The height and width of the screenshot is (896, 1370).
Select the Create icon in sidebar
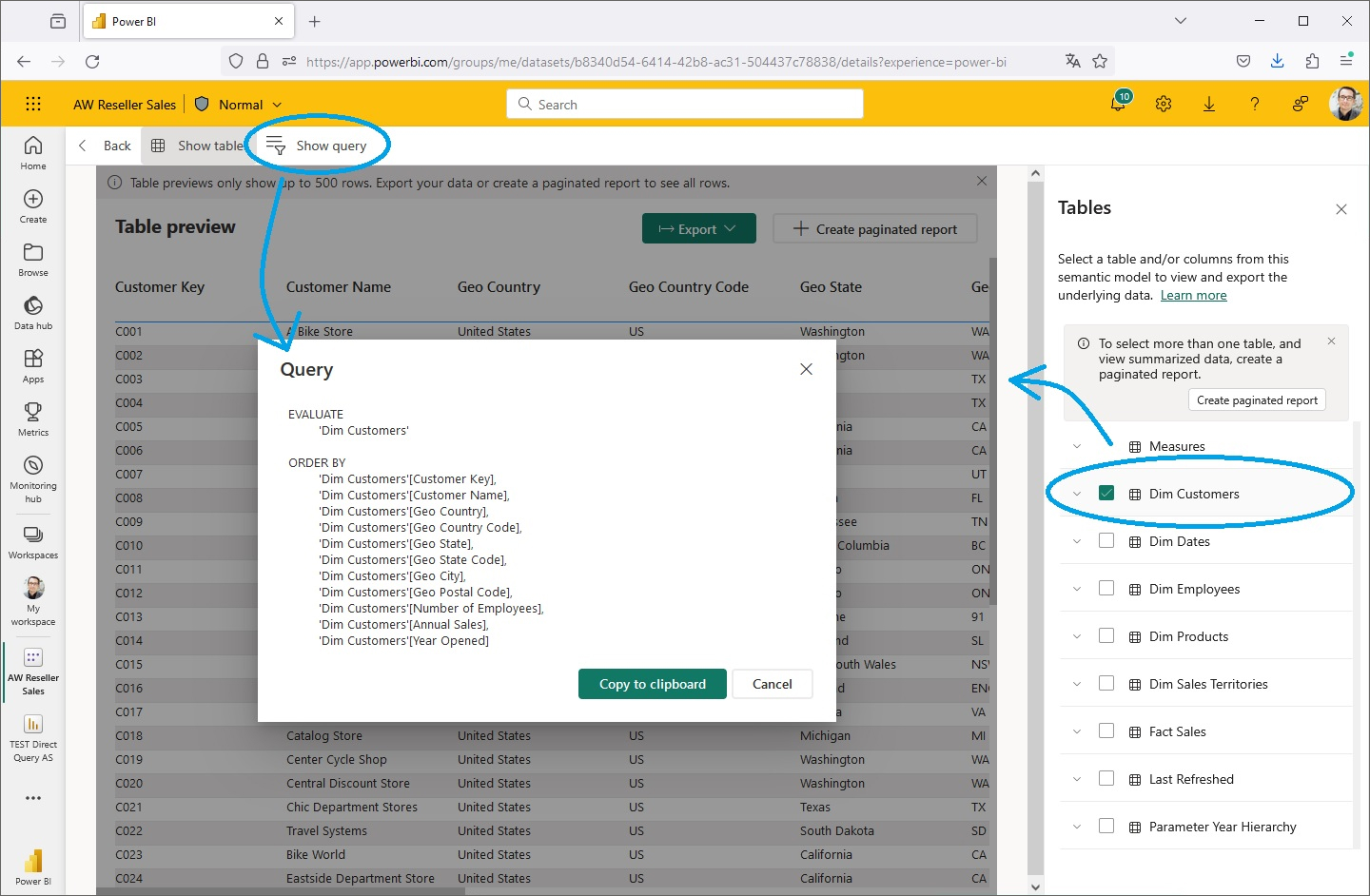(x=32, y=204)
